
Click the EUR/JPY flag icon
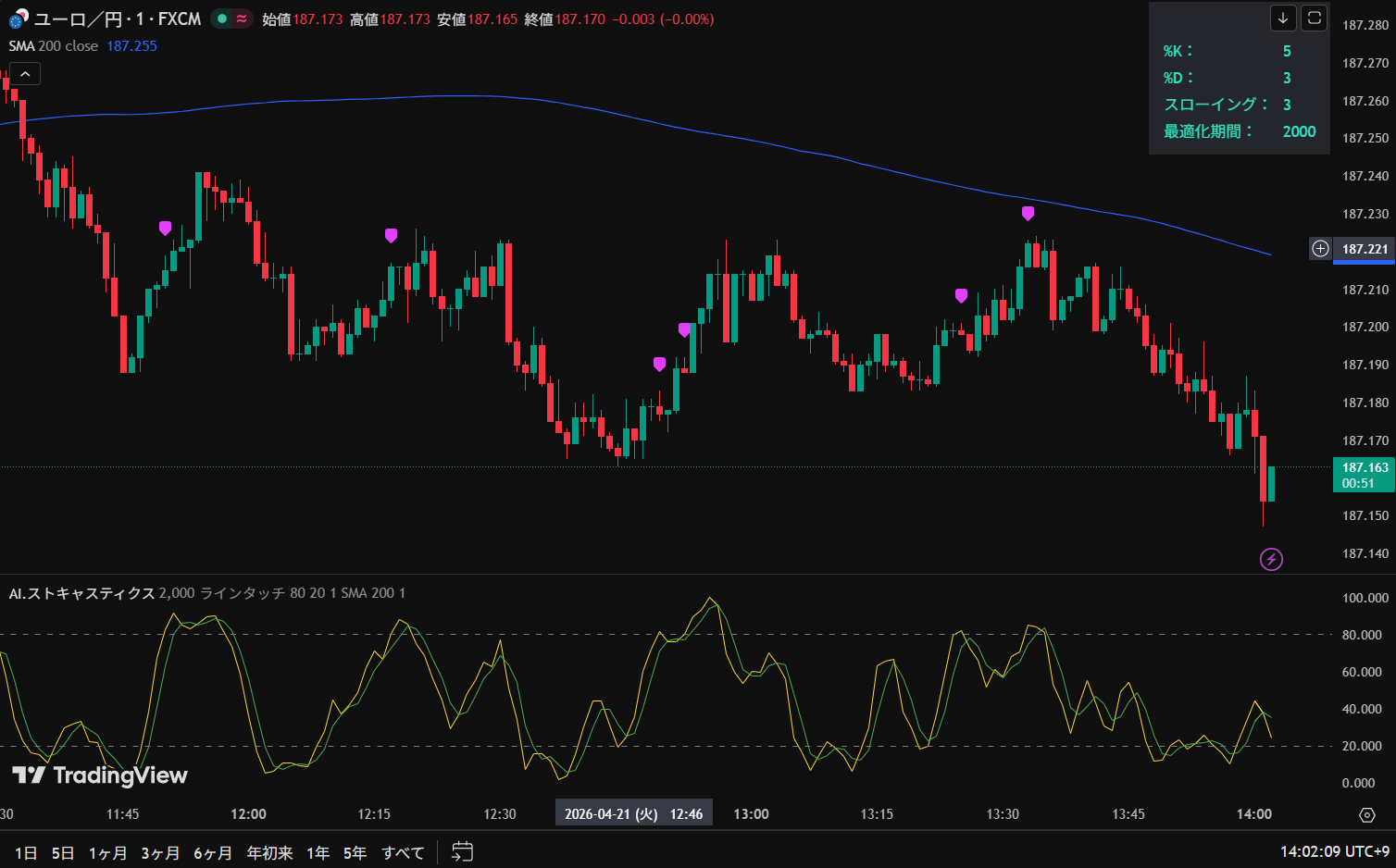coord(19,19)
